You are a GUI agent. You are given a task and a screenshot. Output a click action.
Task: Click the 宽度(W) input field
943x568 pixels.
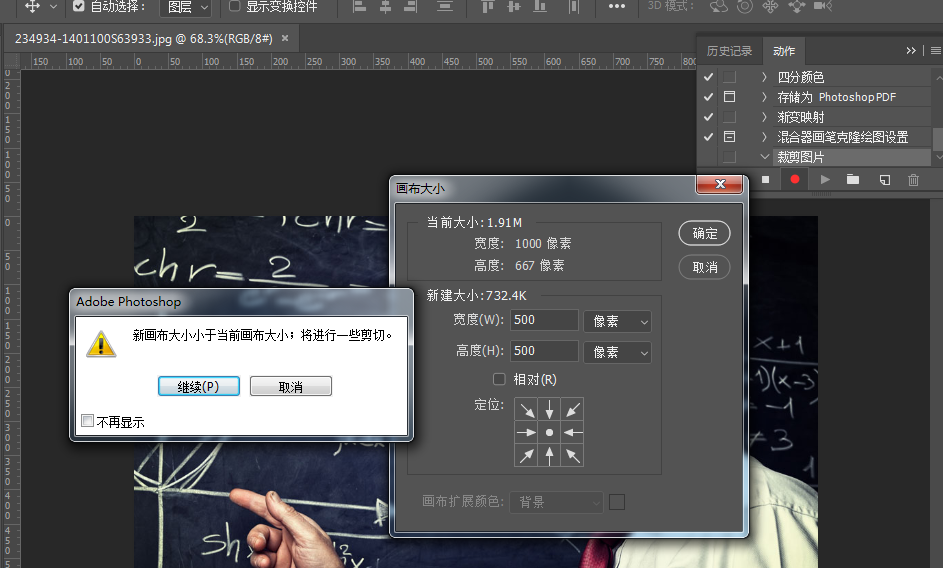pos(544,320)
